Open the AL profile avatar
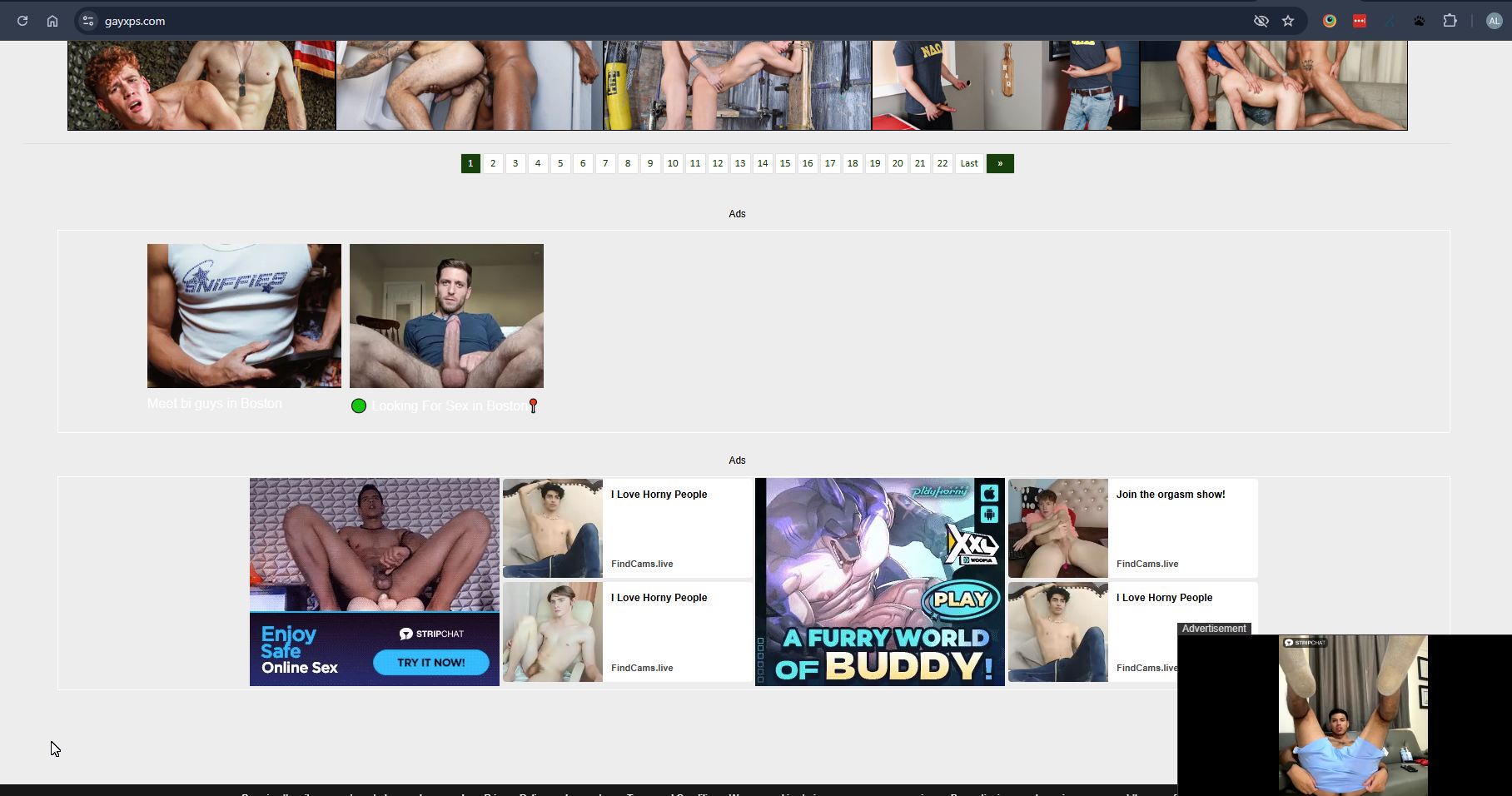Screen dimensions: 1512x796 click(1495, 21)
